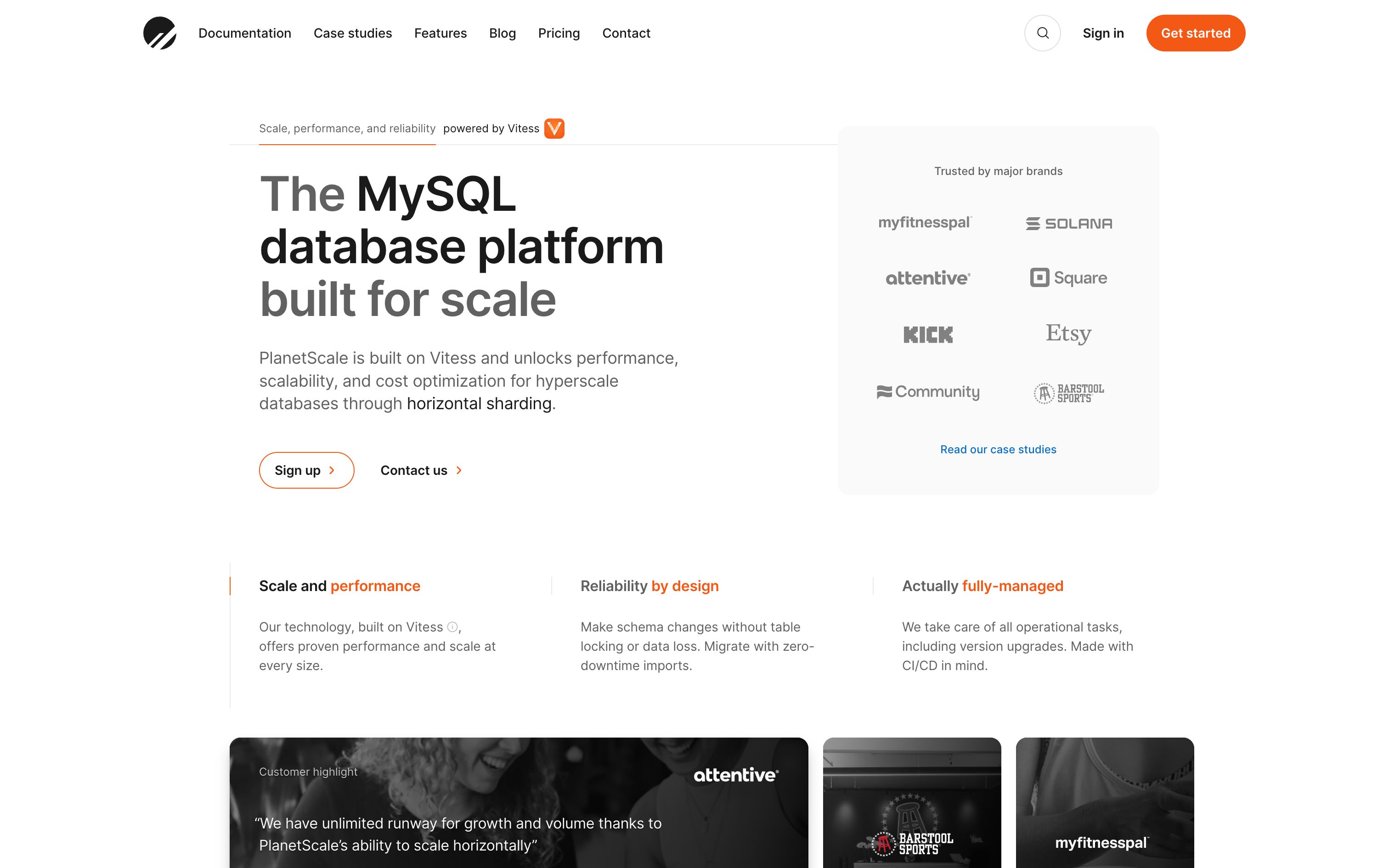Click the Community brand logo
The image size is (1389, 868).
pyautogui.click(x=928, y=392)
